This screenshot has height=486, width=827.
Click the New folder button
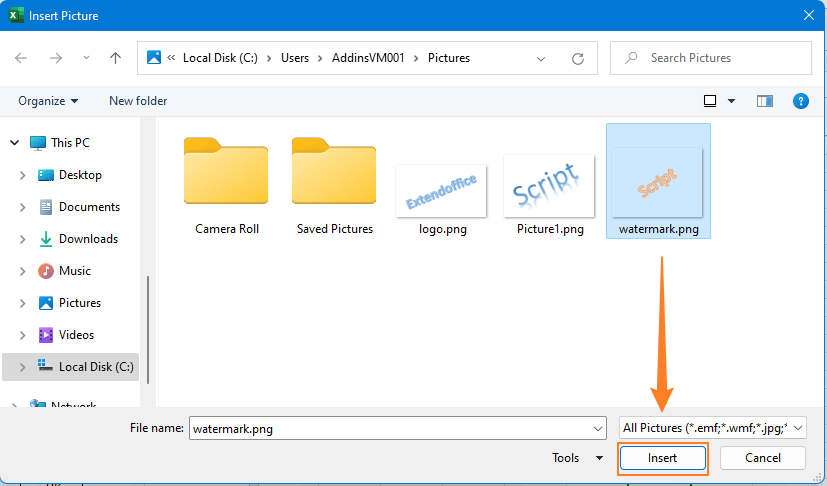point(138,101)
